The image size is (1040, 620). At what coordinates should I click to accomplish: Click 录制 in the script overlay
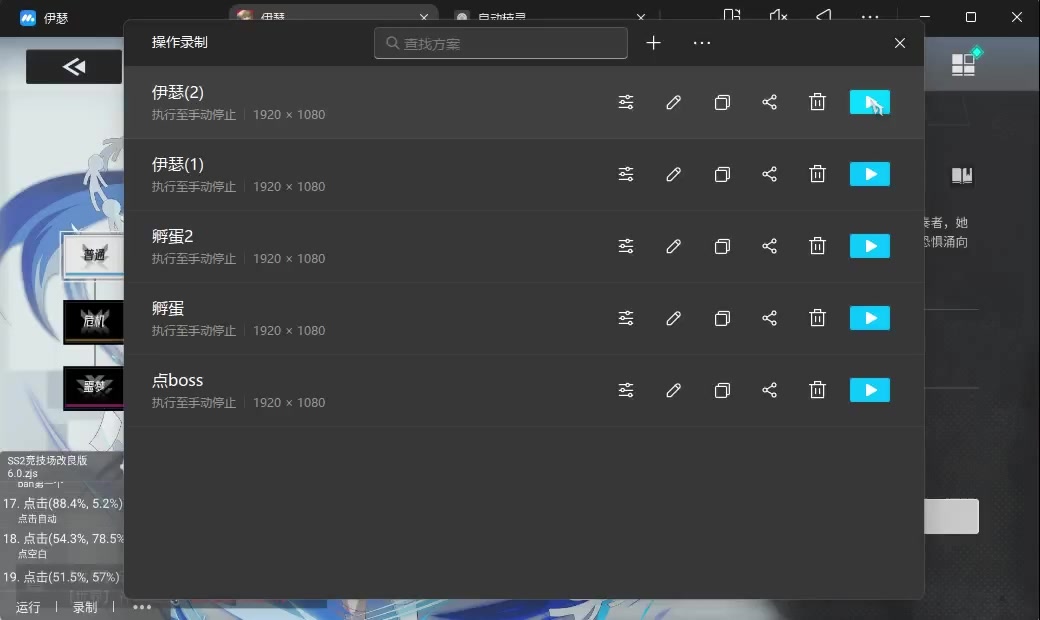point(85,607)
